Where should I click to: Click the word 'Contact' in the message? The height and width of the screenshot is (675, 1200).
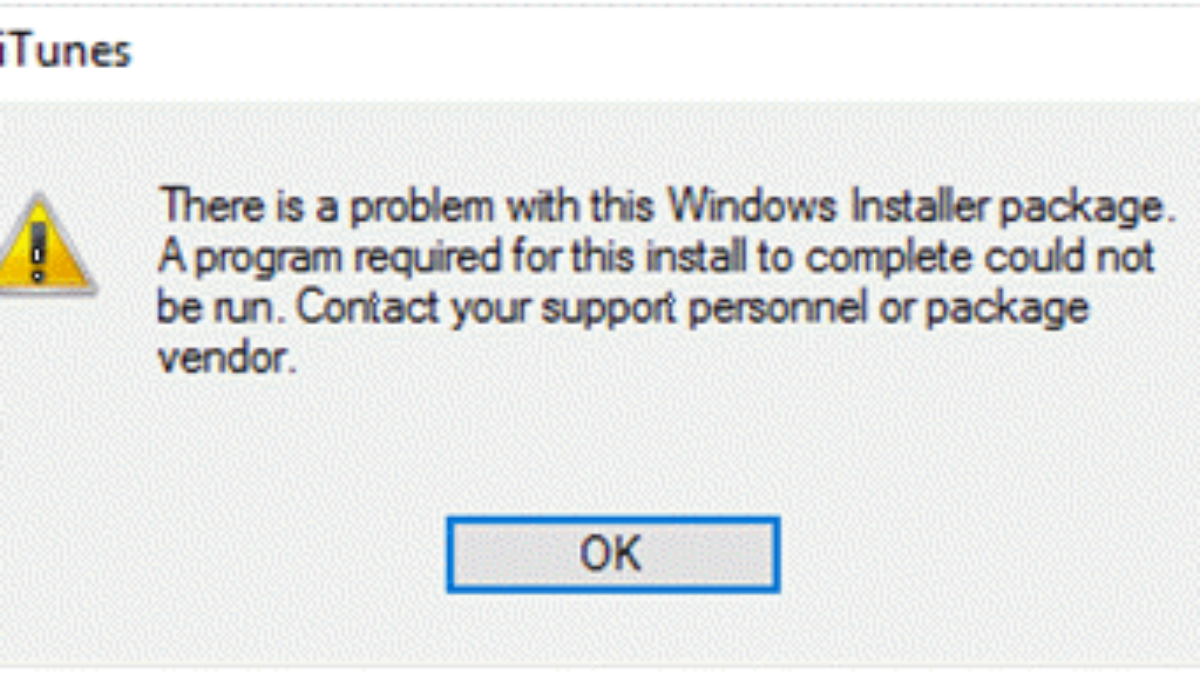pos(367,307)
